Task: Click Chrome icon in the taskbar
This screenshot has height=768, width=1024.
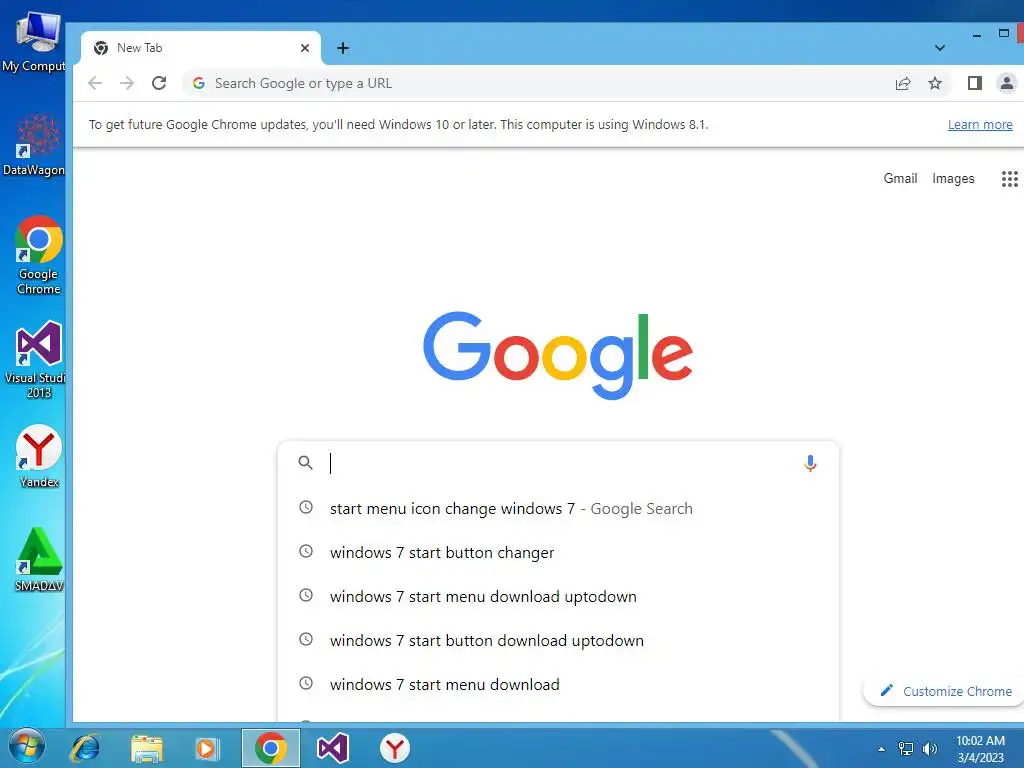Action: coord(270,748)
